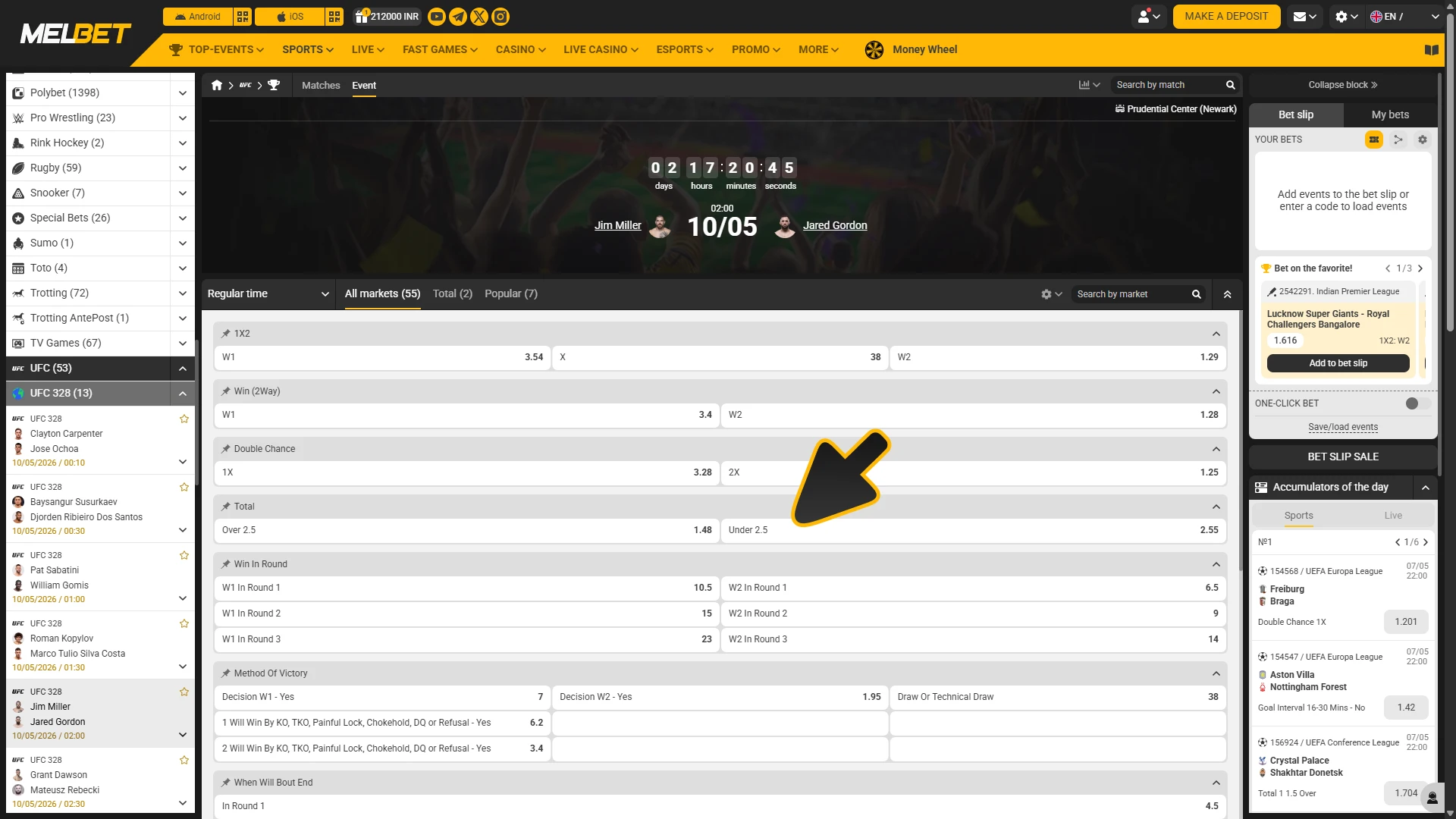Expand the Polybet sports category
This screenshot has height=819, width=1456.
[183, 93]
